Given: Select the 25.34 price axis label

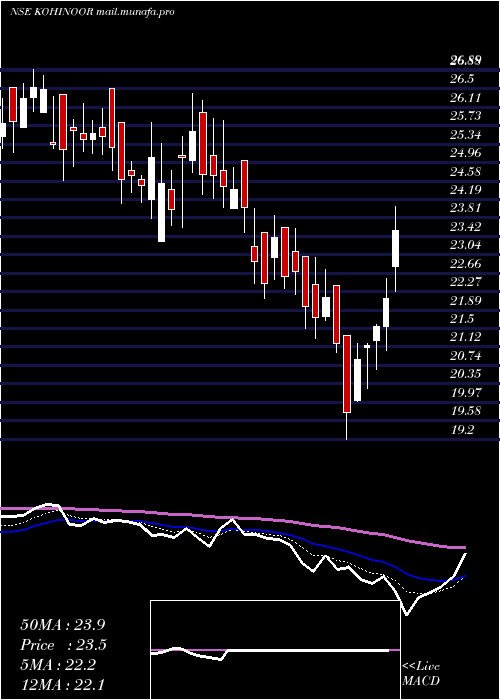Looking at the screenshot, I should (x=465, y=135).
